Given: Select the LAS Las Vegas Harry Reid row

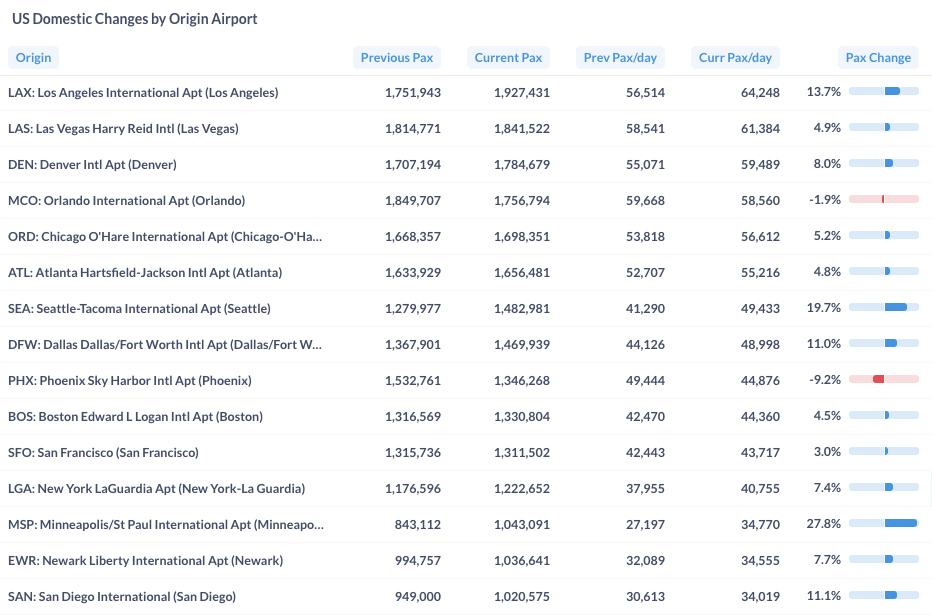Looking at the screenshot, I should coord(466,128).
